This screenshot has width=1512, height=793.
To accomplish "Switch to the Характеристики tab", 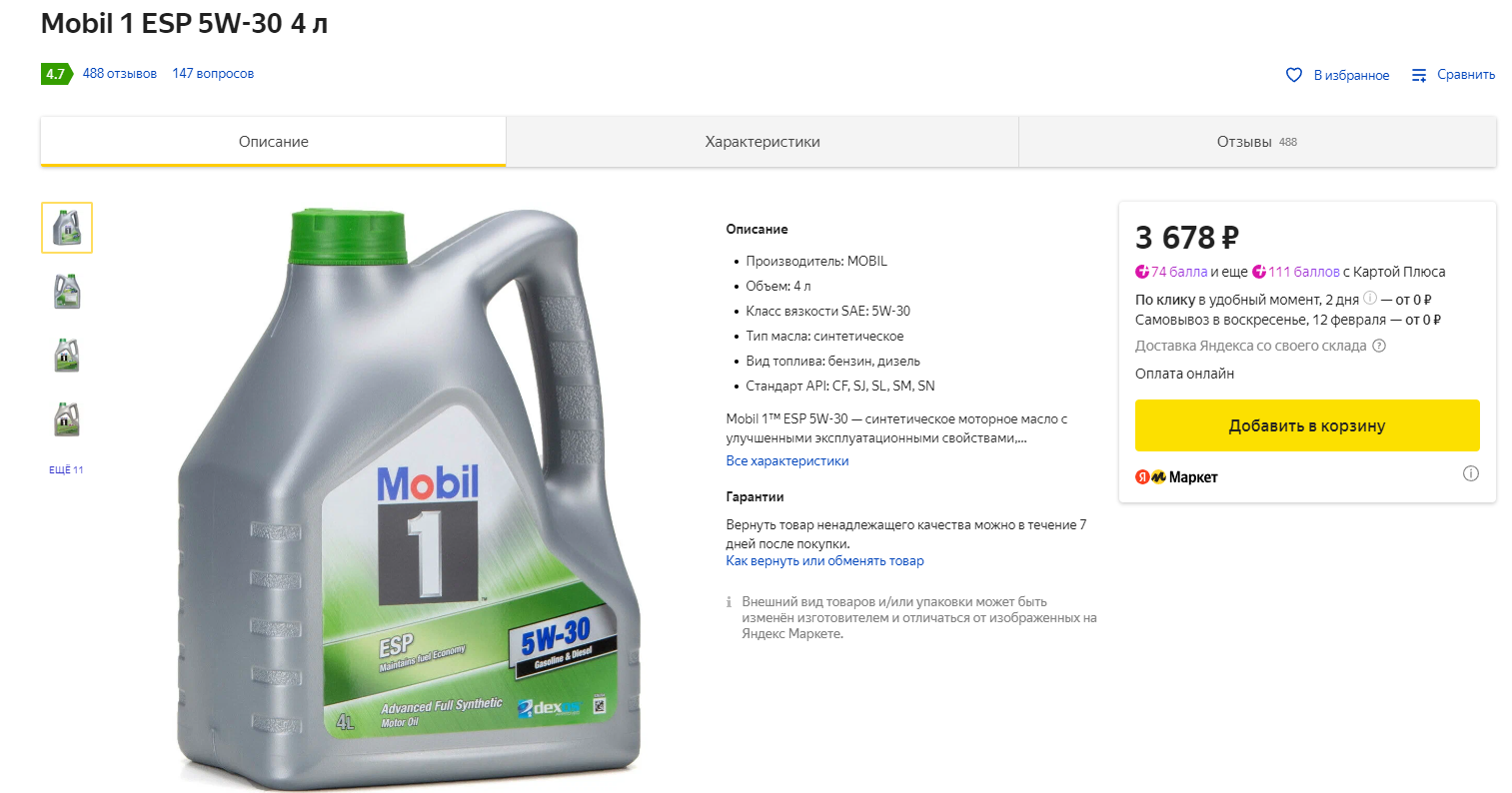I will coord(762,142).
